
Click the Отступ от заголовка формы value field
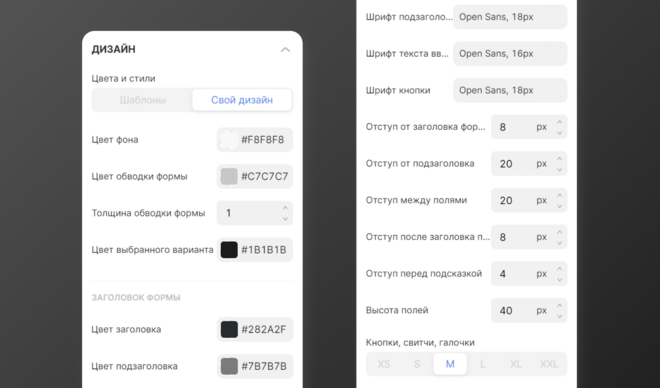(529, 127)
